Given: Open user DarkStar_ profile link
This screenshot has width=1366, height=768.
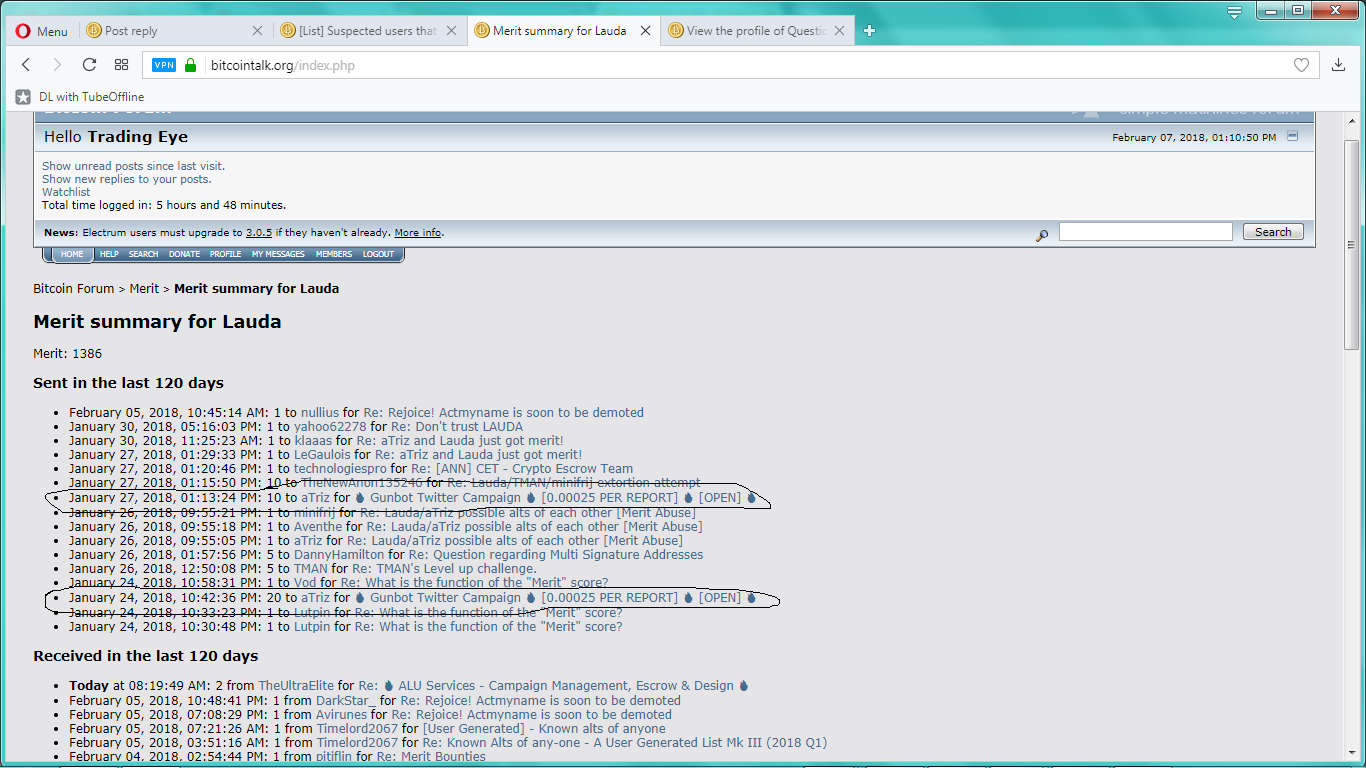Looking at the screenshot, I should (x=346, y=700).
